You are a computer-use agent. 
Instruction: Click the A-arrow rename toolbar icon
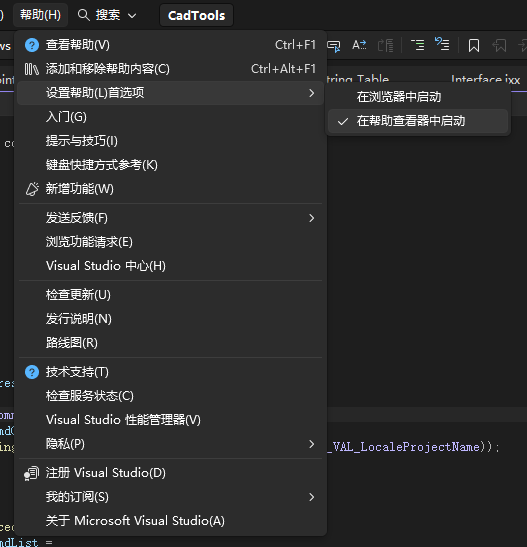(359, 45)
